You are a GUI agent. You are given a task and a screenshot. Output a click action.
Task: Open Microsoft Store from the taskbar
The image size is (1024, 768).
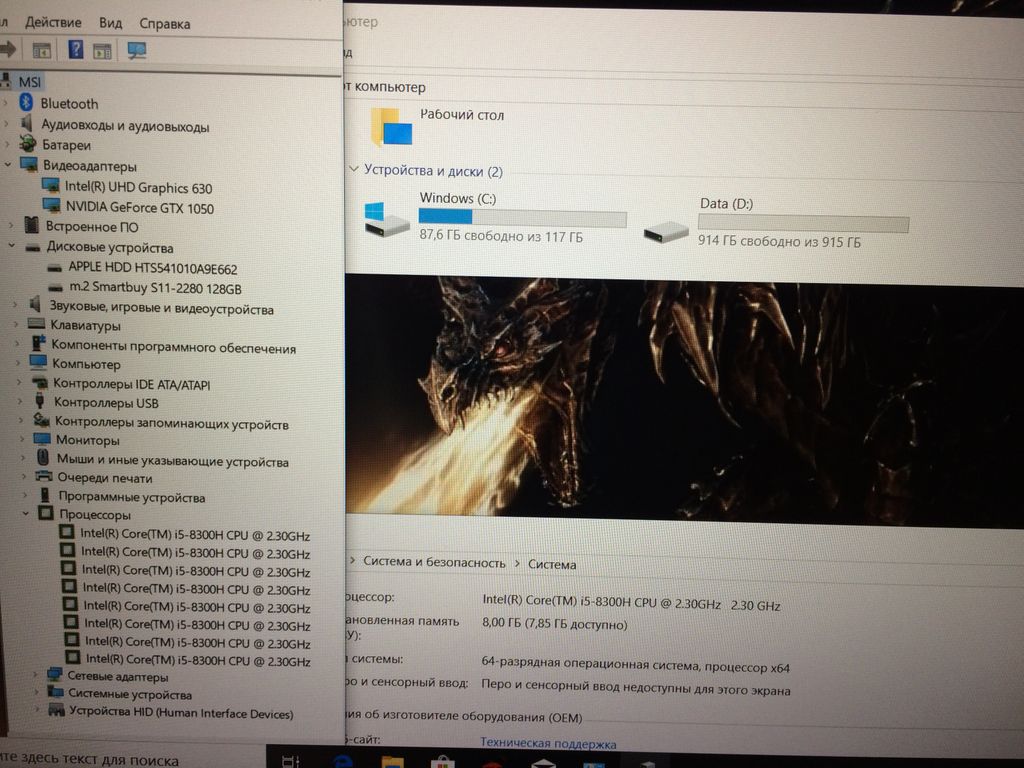click(441, 761)
